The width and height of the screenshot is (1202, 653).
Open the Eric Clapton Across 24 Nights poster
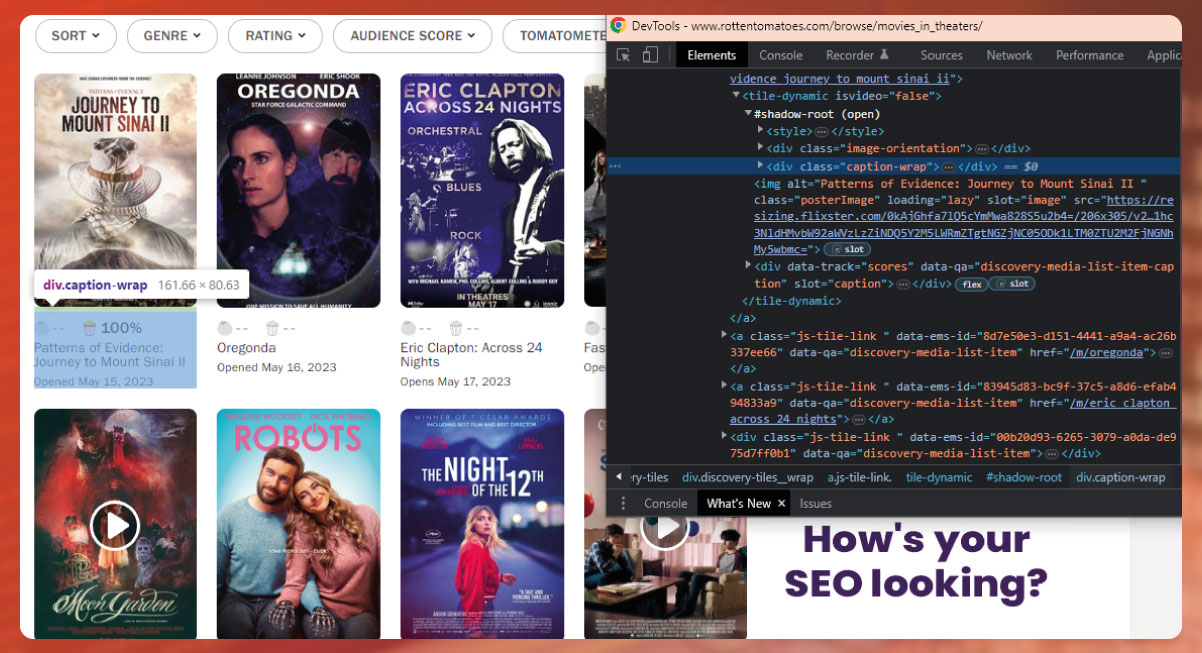pos(482,190)
